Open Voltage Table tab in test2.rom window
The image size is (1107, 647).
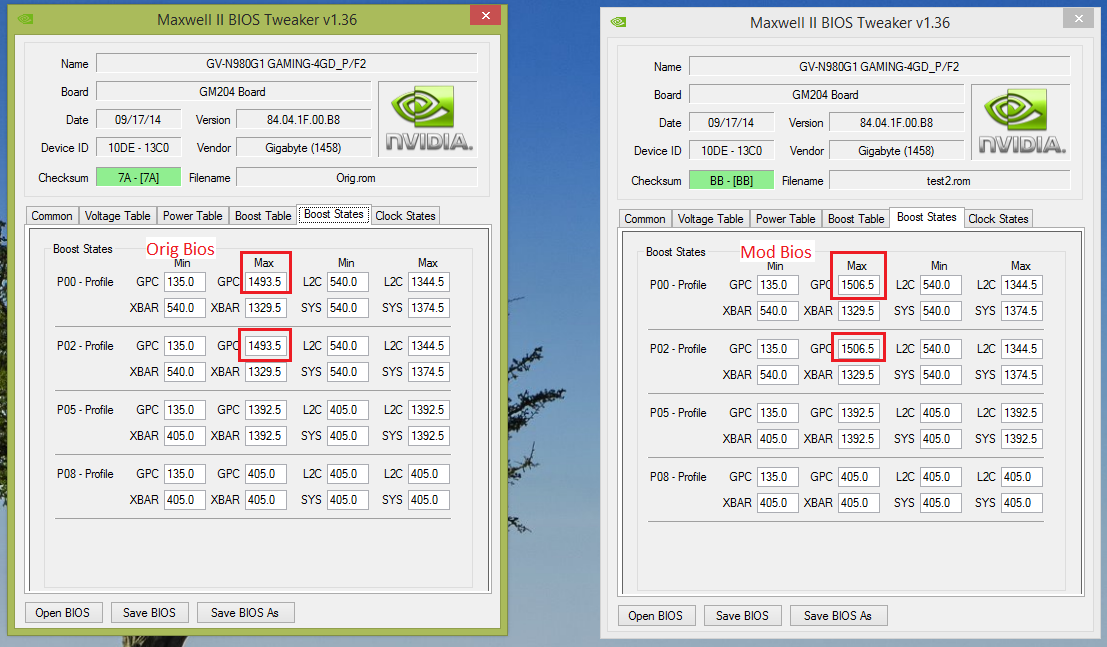710,219
